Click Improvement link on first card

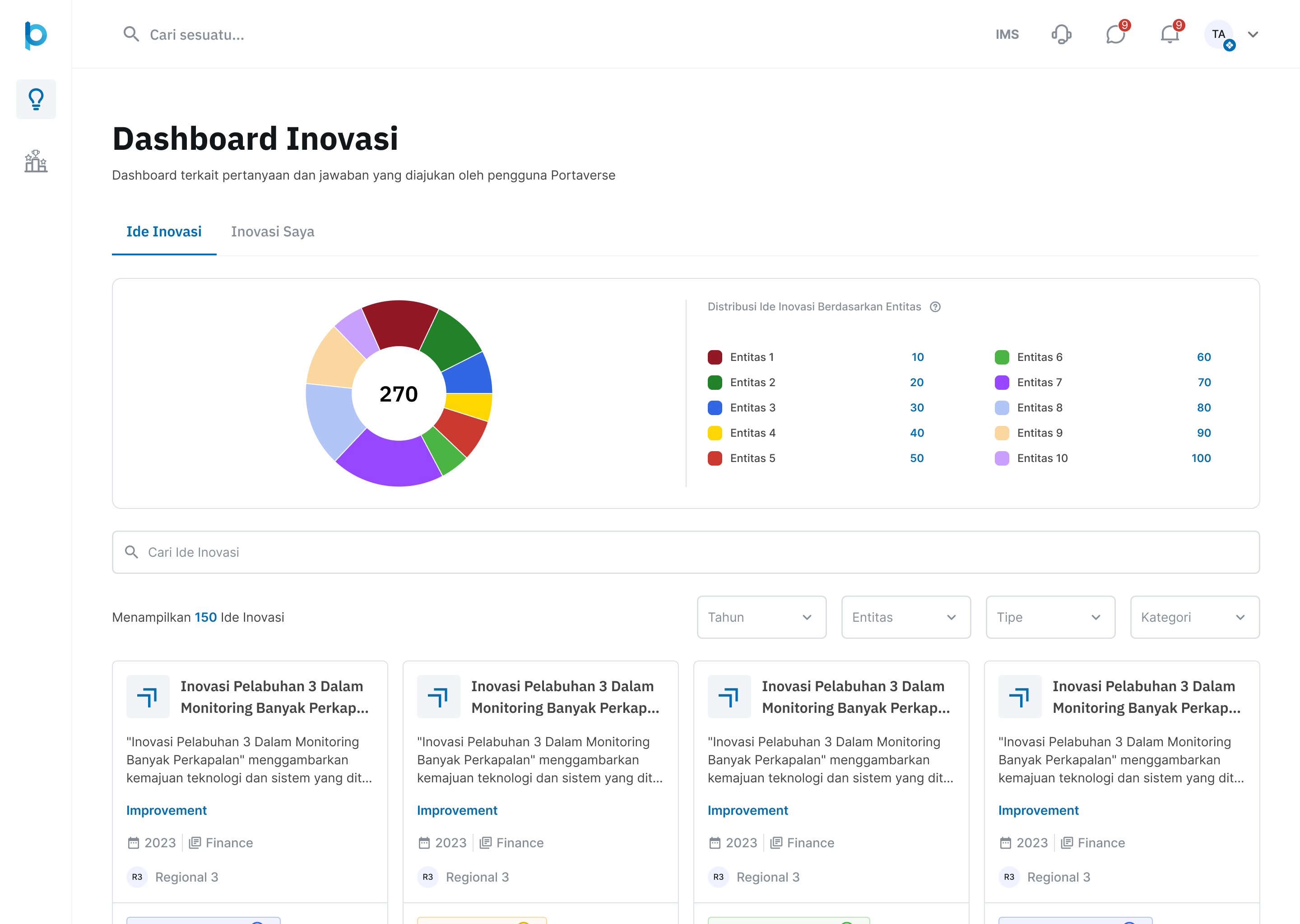tap(166, 810)
